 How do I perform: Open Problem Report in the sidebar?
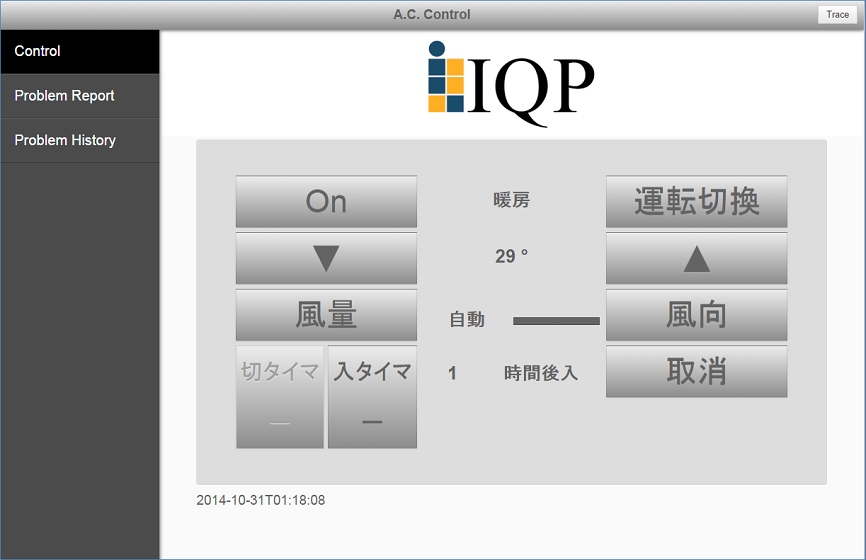coord(80,96)
